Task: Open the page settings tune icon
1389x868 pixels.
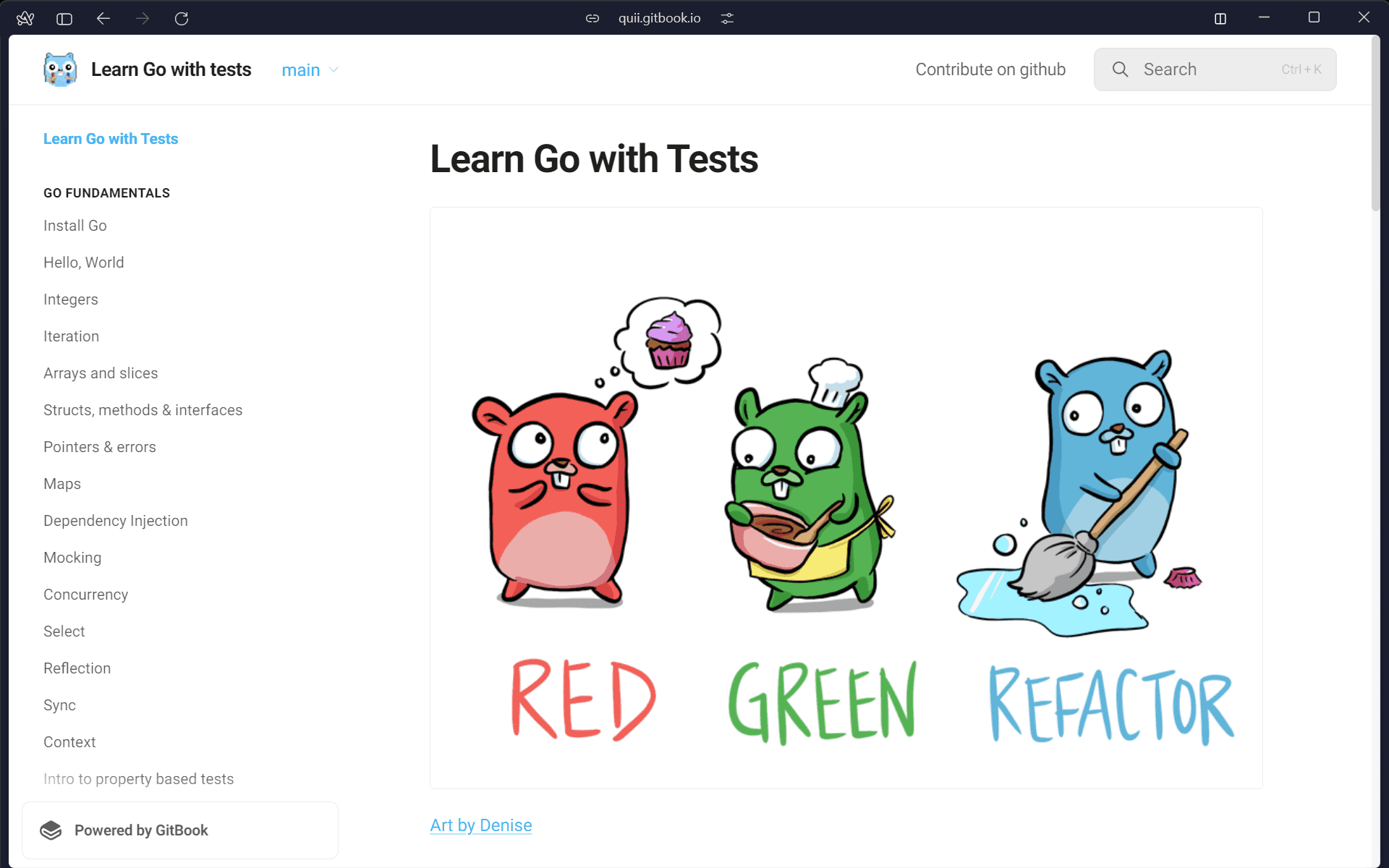Action: tap(727, 18)
